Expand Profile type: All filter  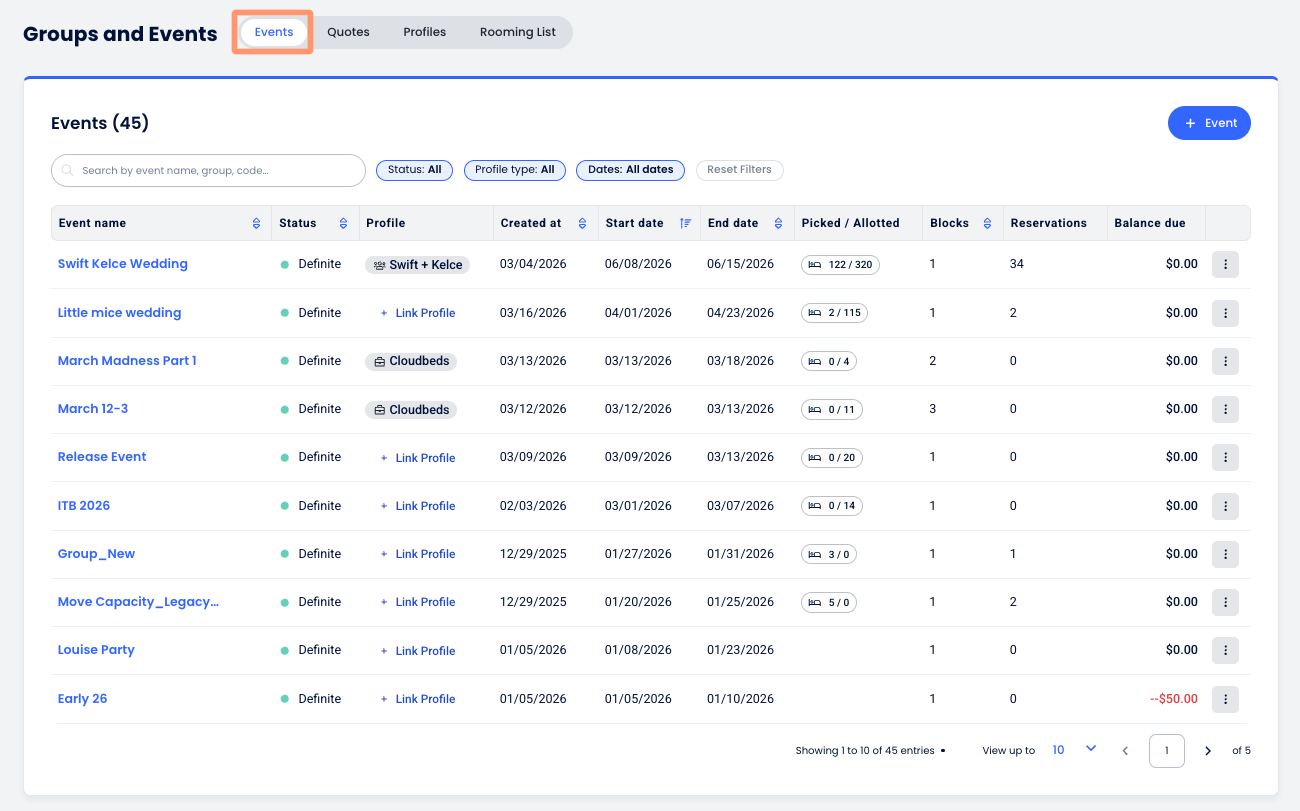coord(514,170)
